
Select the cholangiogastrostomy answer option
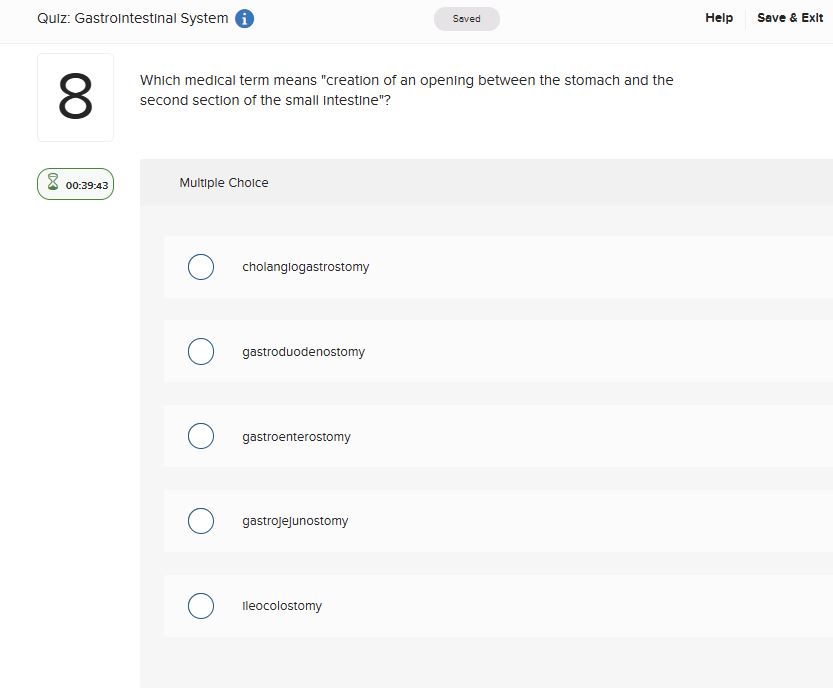(201, 267)
